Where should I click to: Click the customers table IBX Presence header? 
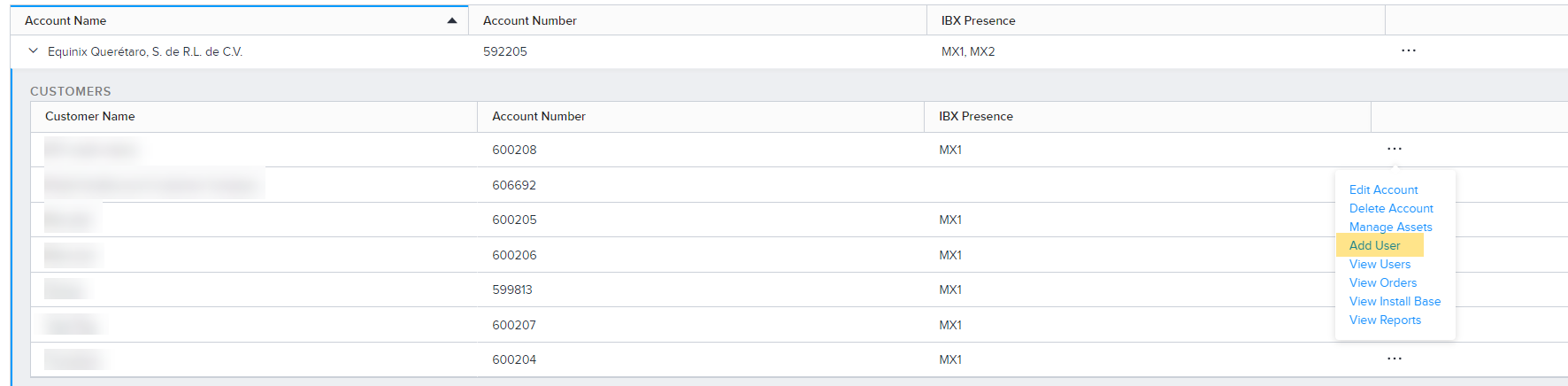976,116
